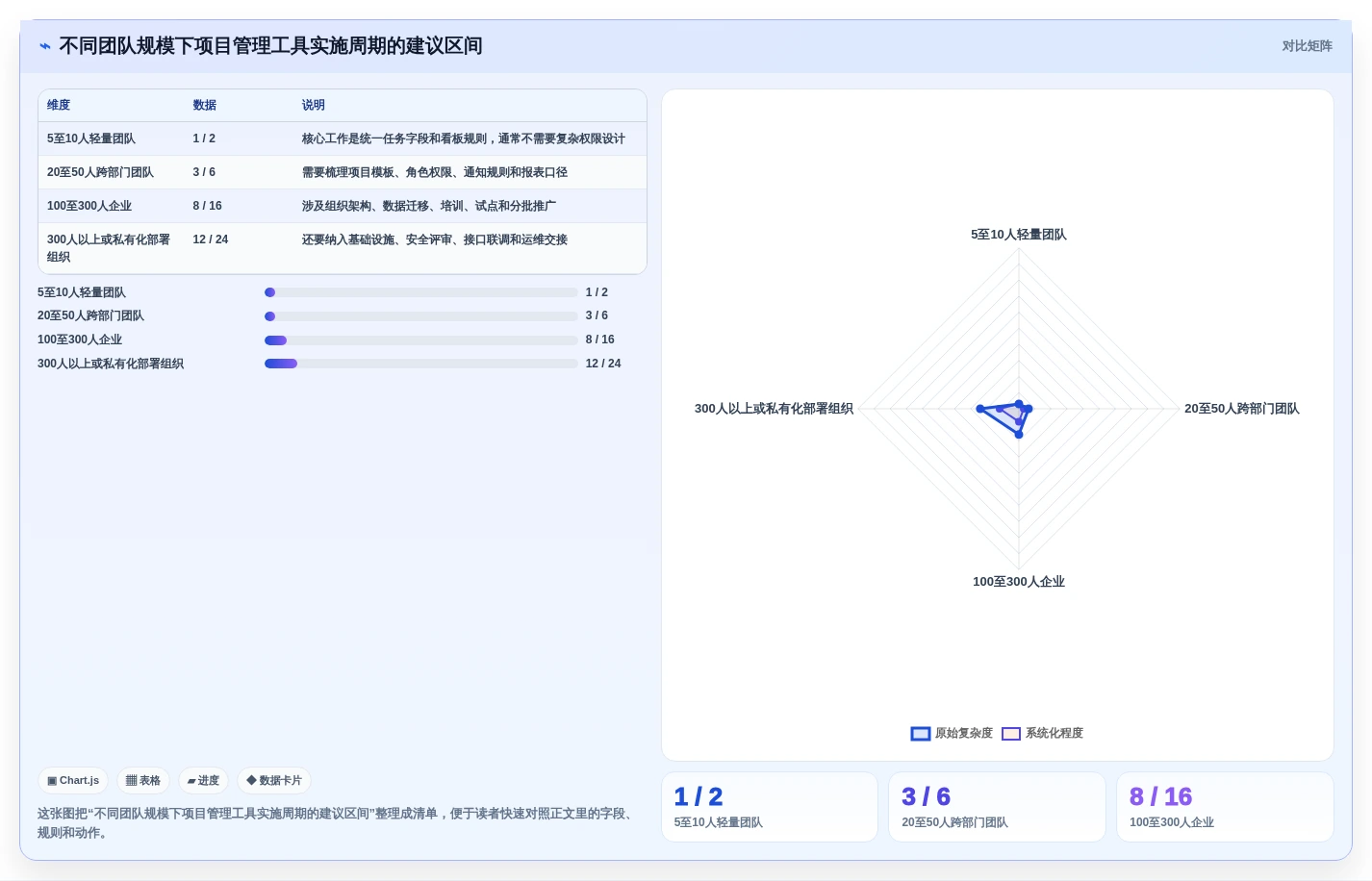Click the table value 8 / 16

(x=207, y=207)
